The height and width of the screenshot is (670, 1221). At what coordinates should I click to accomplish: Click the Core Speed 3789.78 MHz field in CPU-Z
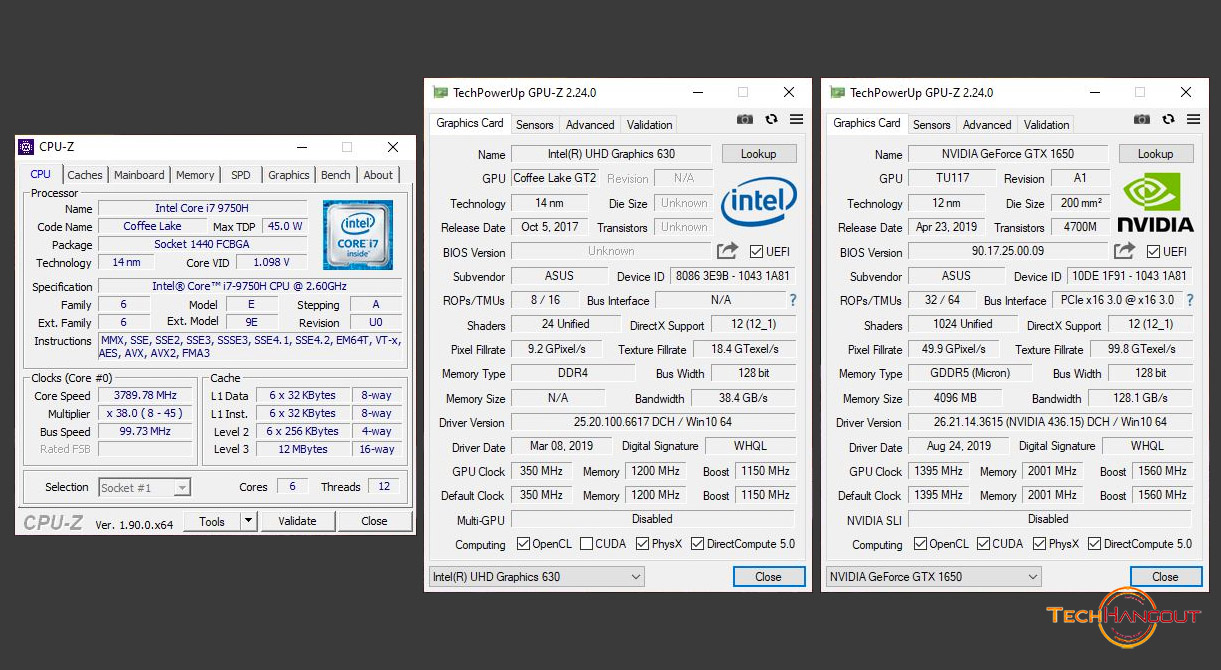(146, 395)
